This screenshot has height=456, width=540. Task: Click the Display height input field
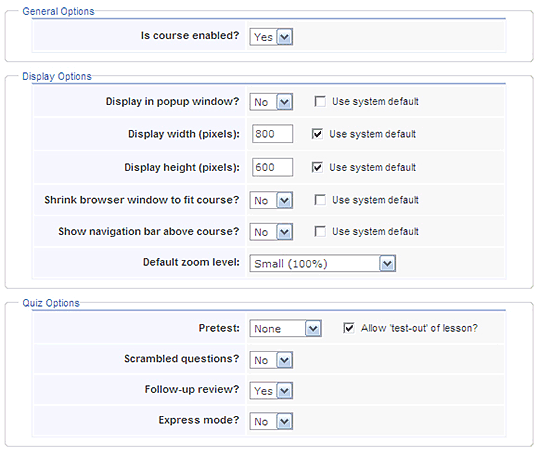pyautogui.click(x=272, y=167)
